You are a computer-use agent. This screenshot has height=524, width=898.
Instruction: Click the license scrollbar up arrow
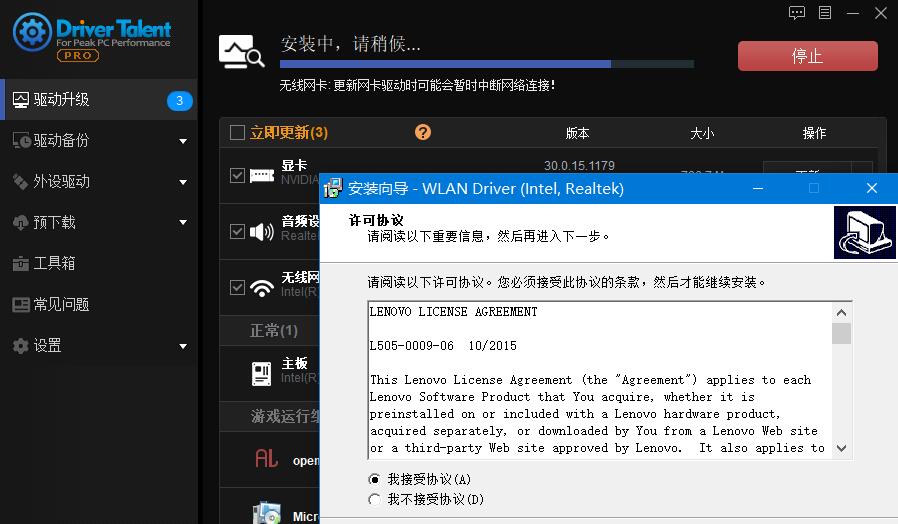[x=841, y=313]
